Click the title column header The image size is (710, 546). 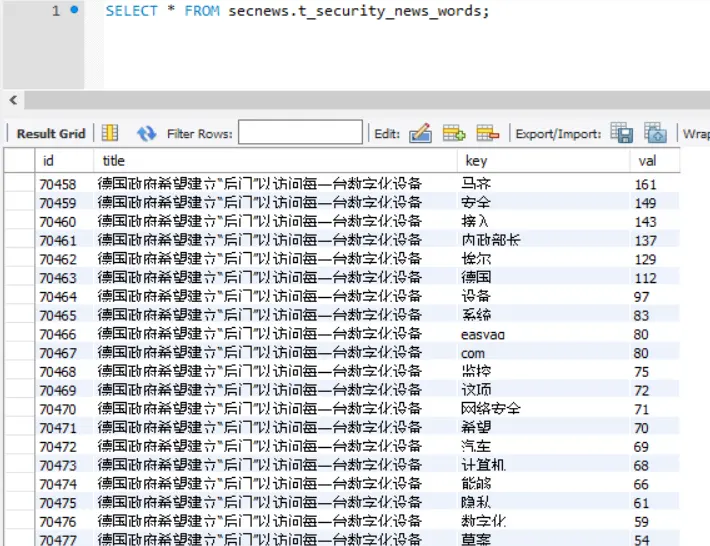[x=275, y=161]
